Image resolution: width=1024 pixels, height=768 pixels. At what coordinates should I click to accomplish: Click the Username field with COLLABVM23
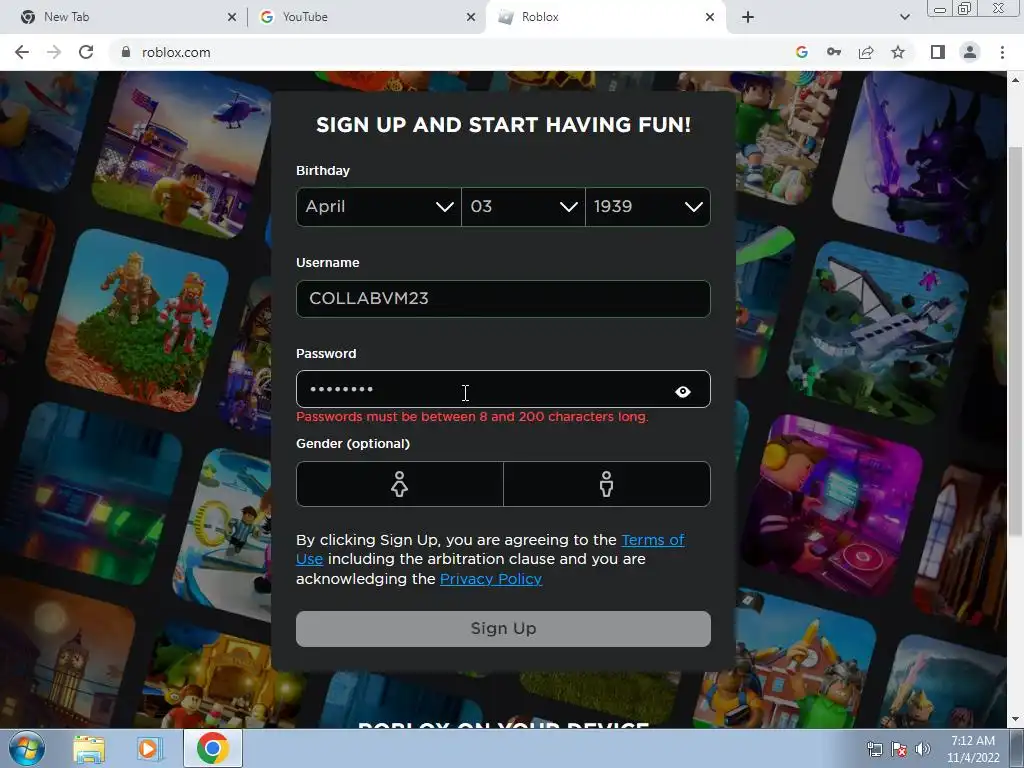coord(503,298)
